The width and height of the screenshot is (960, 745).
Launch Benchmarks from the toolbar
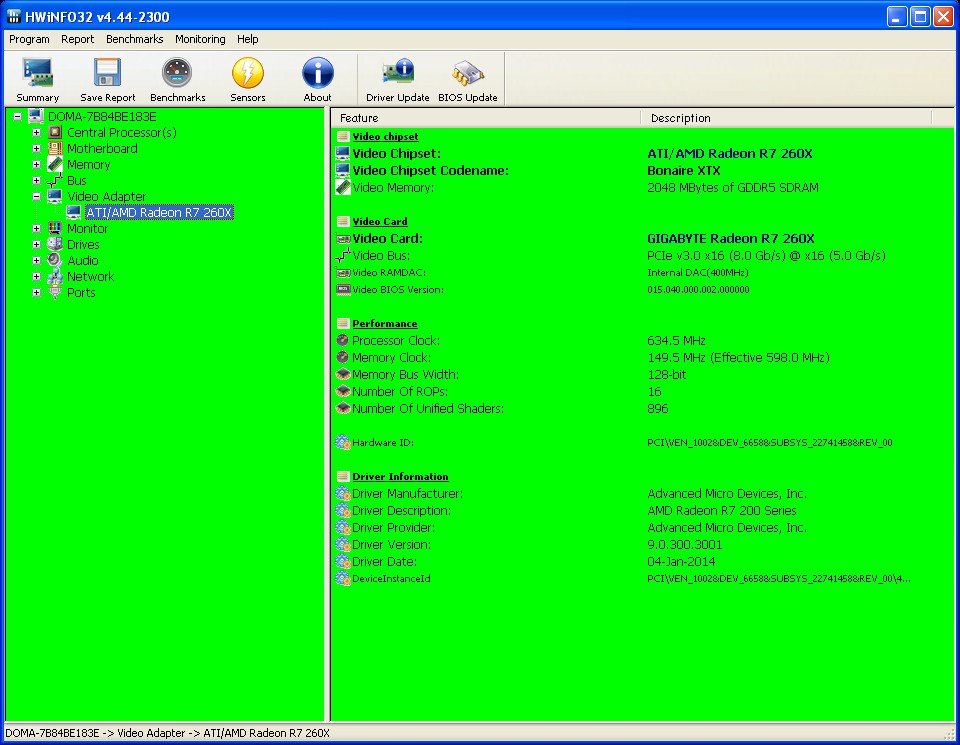click(177, 74)
